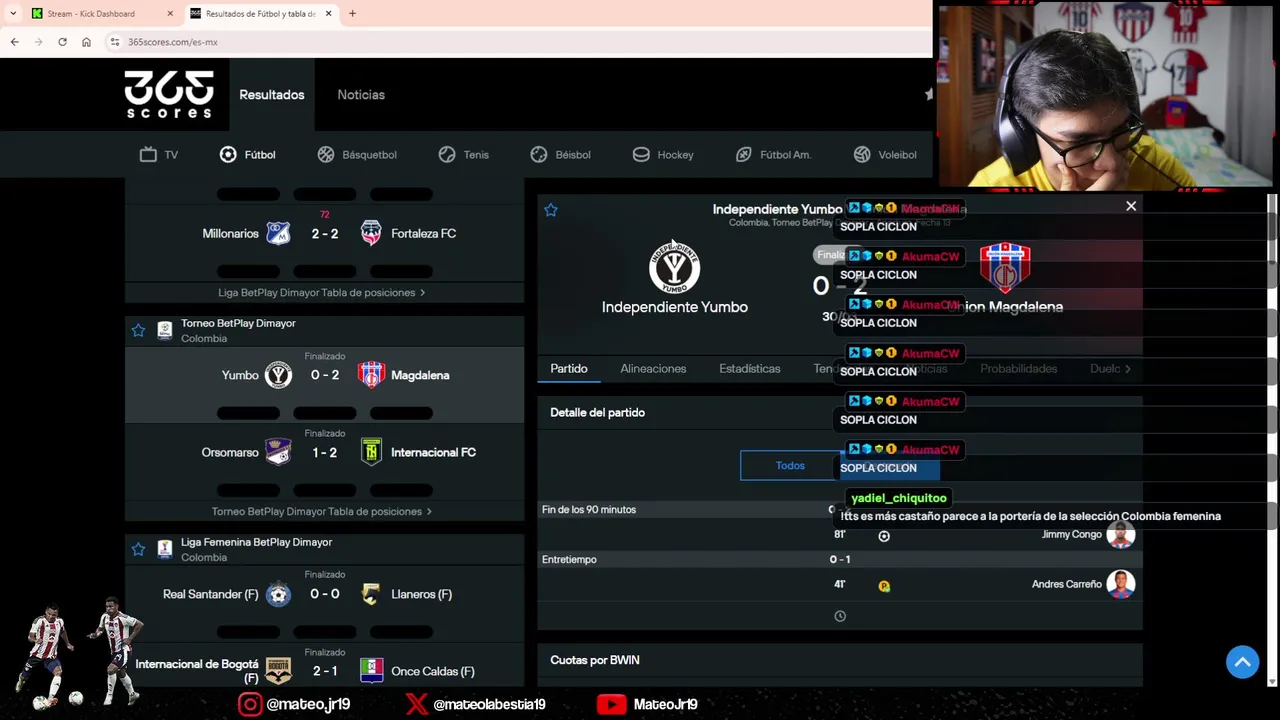Open Torneo BetPlay Dimayor Tabla de posiciones

[x=322, y=511]
